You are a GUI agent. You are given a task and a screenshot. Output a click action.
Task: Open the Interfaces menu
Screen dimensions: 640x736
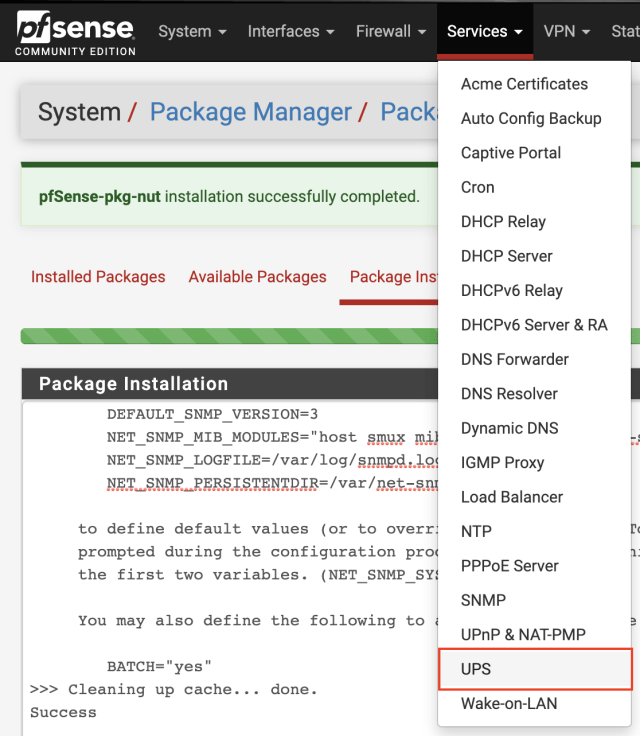(291, 31)
